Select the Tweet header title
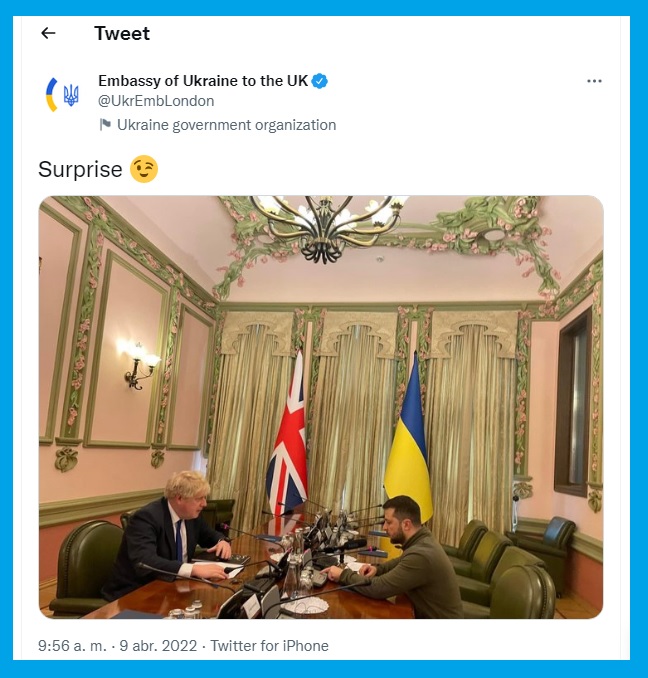The image size is (648, 678). 122,33
